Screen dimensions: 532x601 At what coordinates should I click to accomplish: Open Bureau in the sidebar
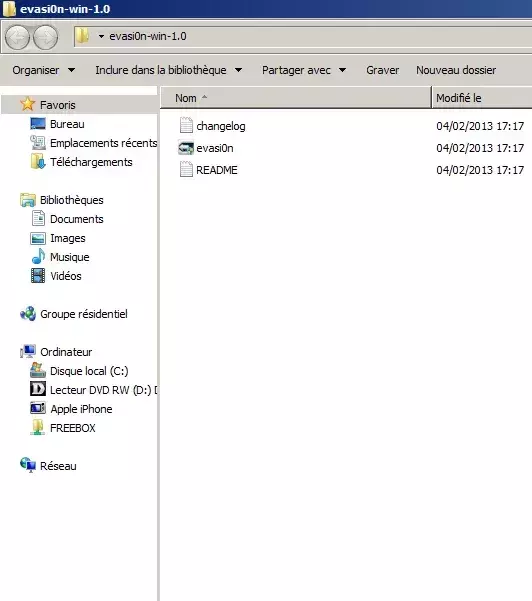(x=67, y=124)
